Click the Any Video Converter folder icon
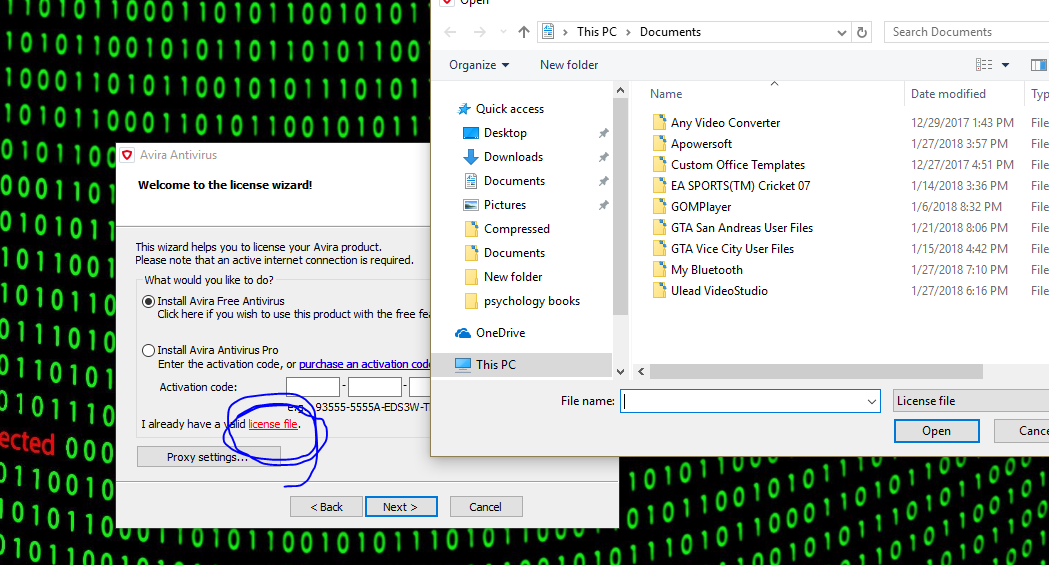 point(659,122)
